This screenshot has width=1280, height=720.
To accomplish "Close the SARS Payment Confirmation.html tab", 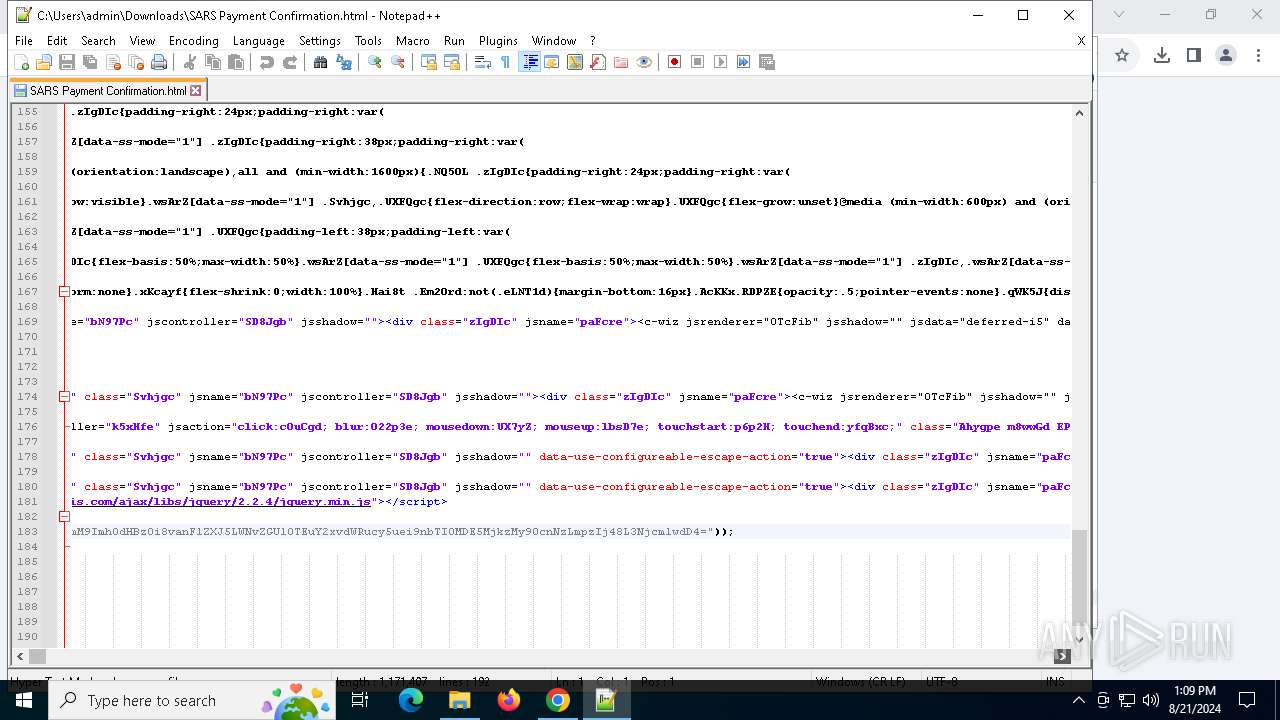I will click(196, 90).
